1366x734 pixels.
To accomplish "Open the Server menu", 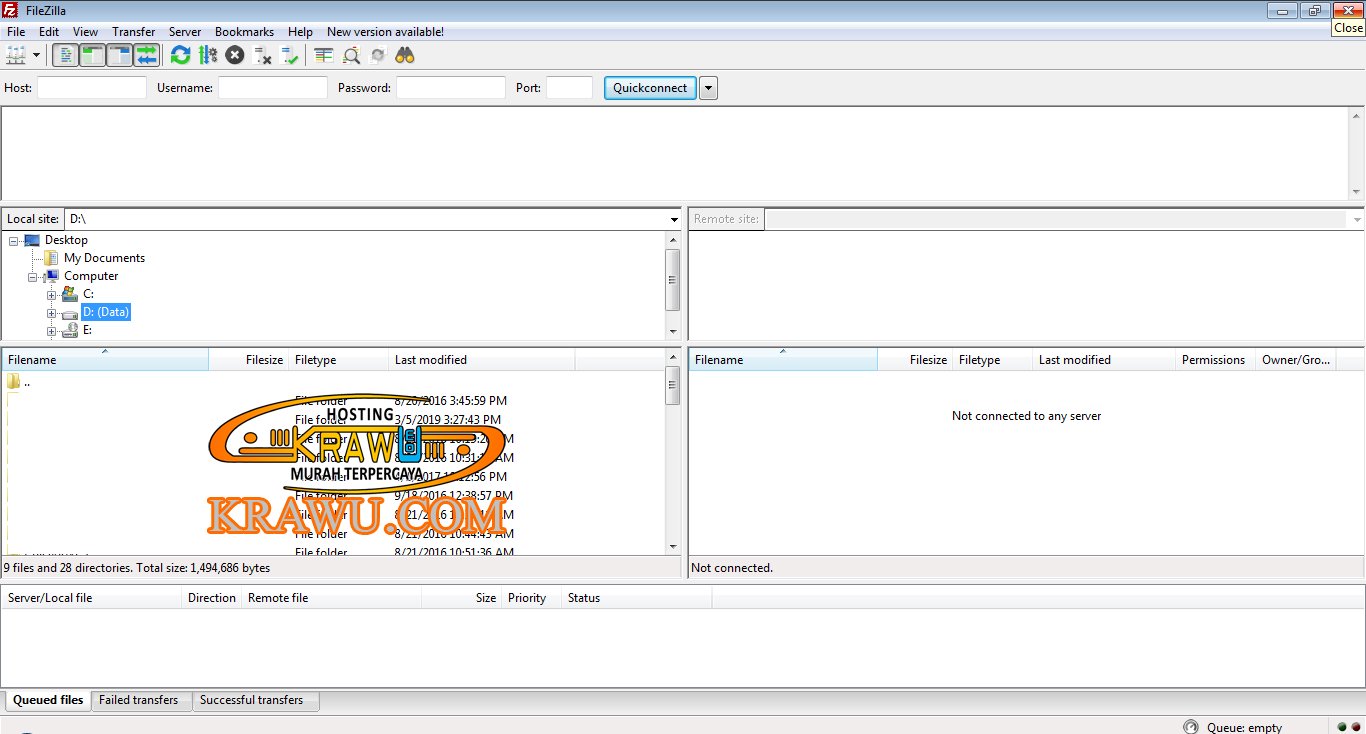I will click(x=185, y=32).
